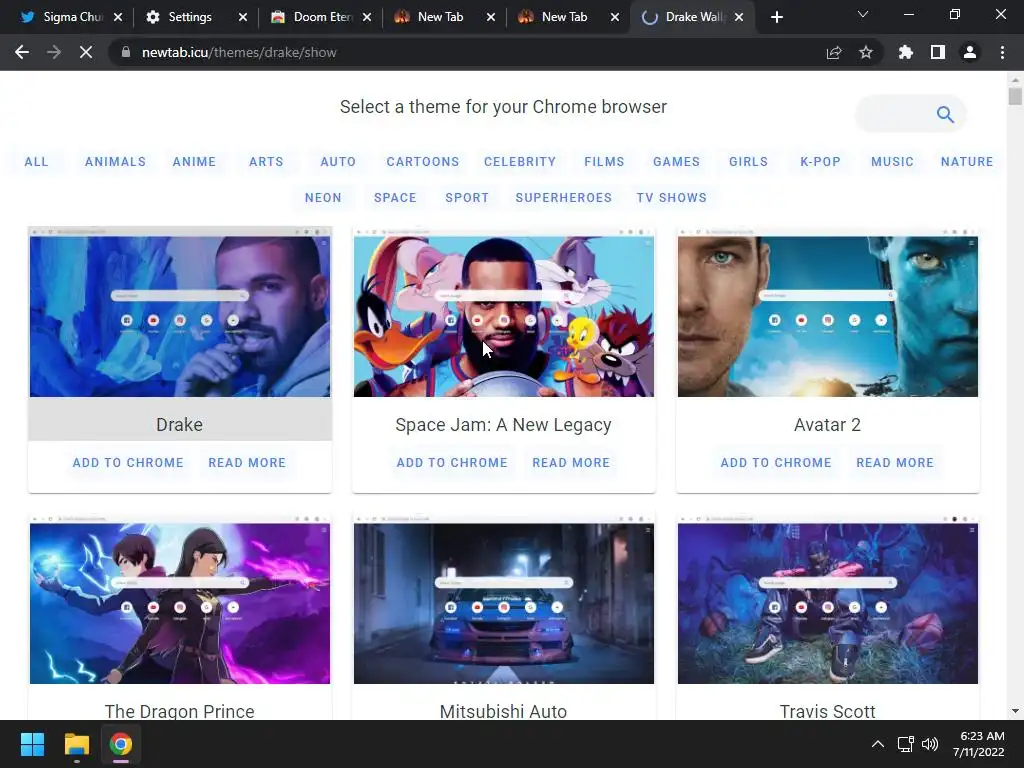Read more about the Drake theme
Viewport: 1024px width, 768px height.
coord(247,462)
